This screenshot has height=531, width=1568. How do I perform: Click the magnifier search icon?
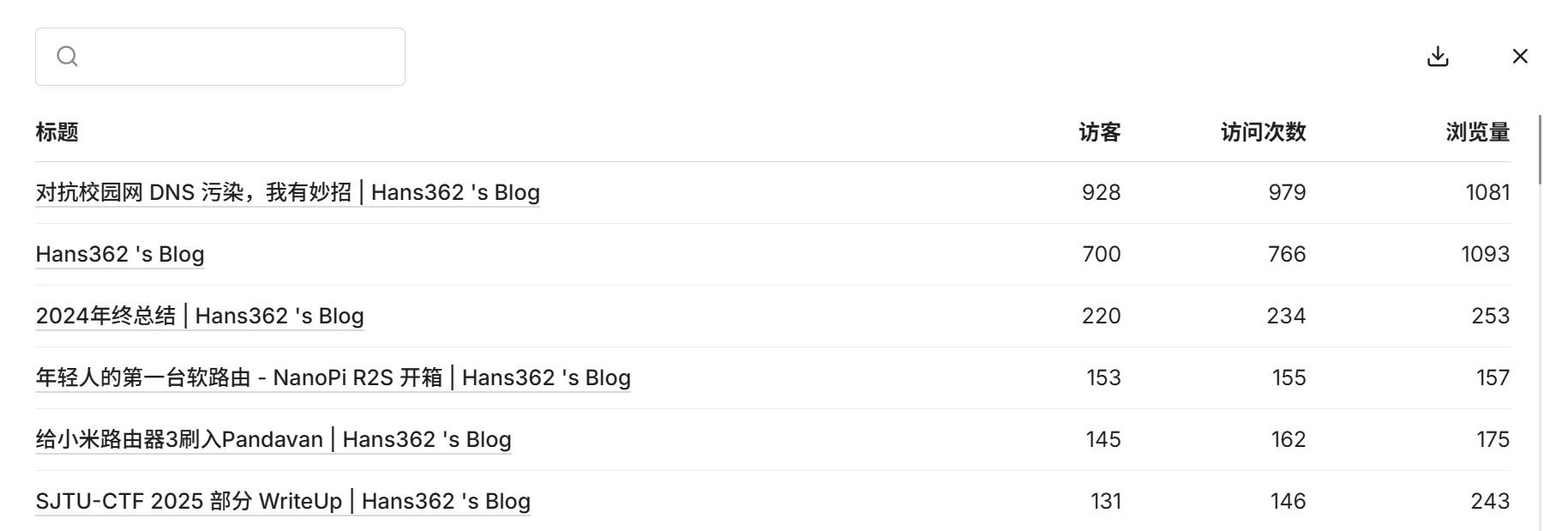tap(67, 57)
